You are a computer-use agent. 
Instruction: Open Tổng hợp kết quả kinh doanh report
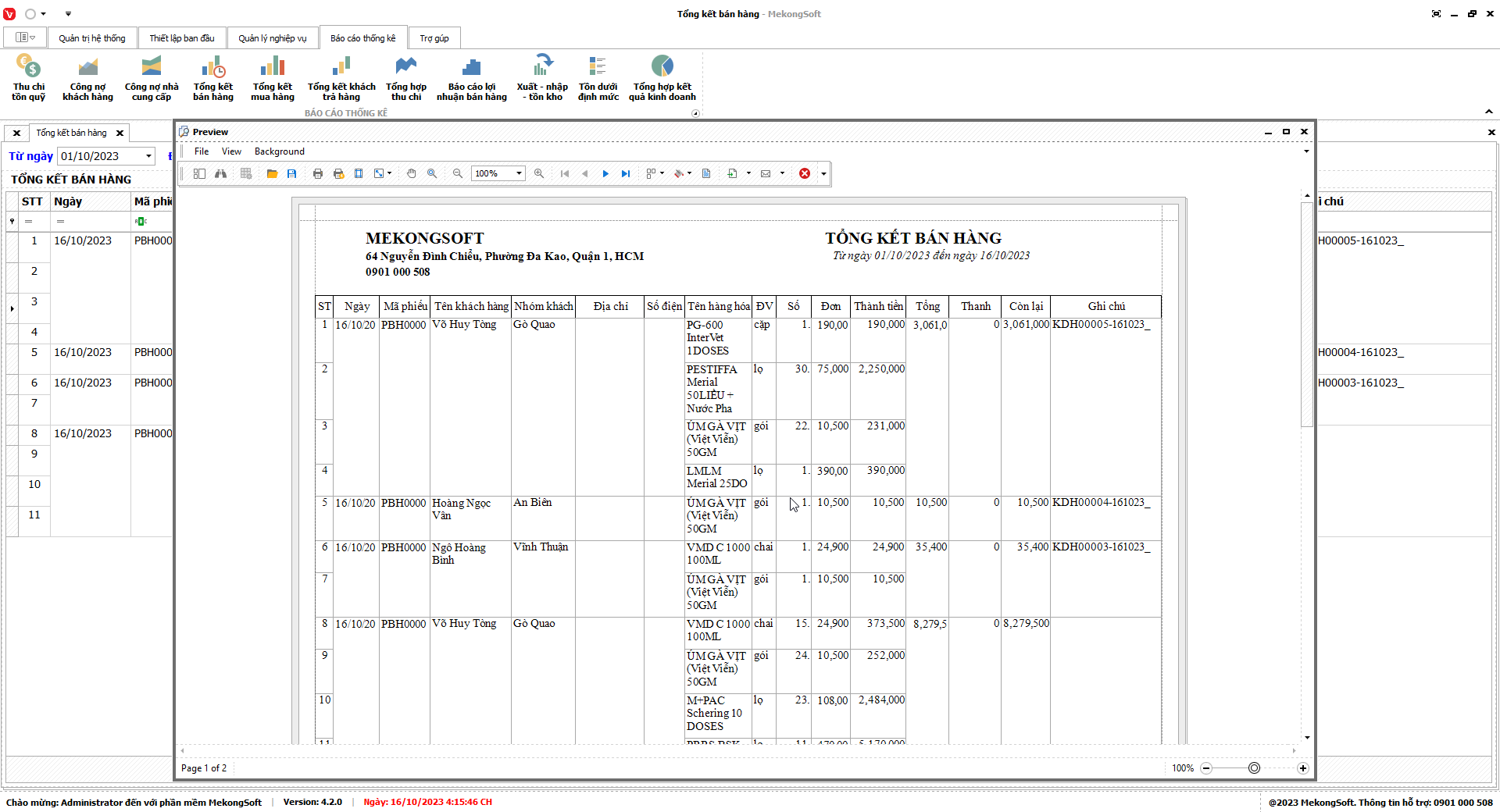(662, 78)
